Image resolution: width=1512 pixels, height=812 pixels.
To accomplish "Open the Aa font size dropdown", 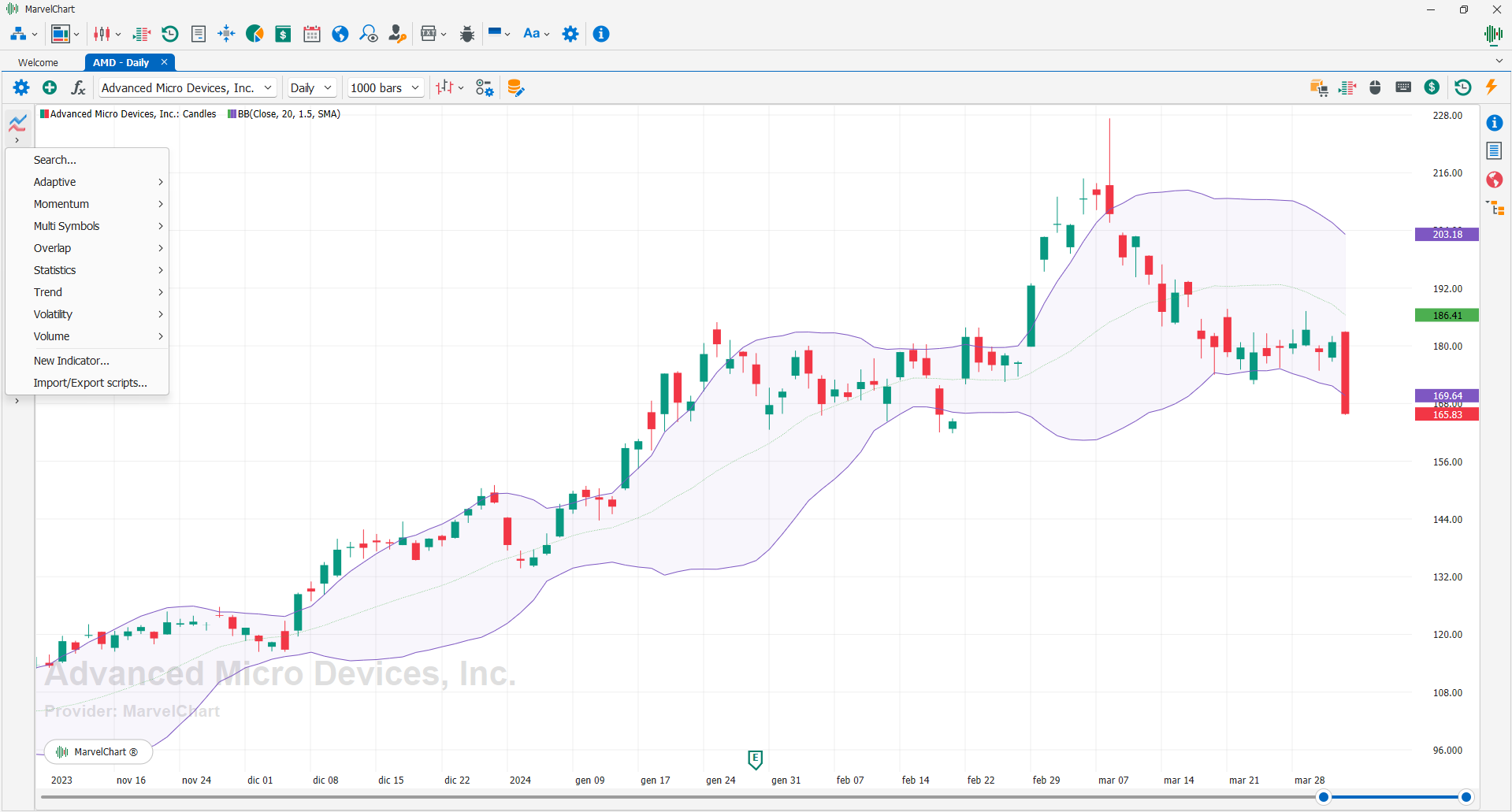I will [x=536, y=34].
